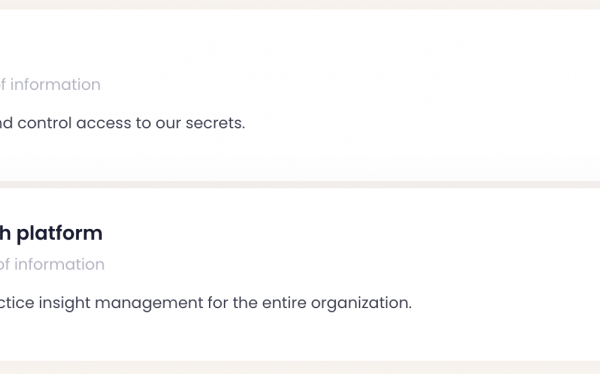Click the word "secrets." in the first card
Viewport: 600px width, 374px height.
tap(215, 123)
